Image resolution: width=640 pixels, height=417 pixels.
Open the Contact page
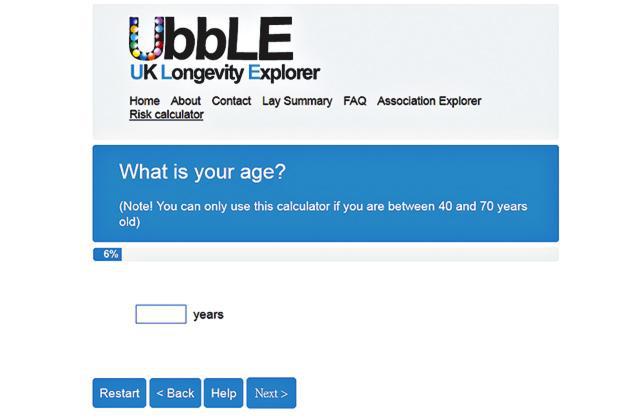(231, 101)
